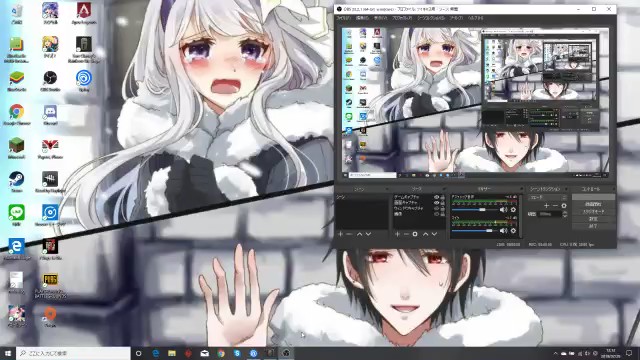Open the フェード transition dropdown

(548, 198)
